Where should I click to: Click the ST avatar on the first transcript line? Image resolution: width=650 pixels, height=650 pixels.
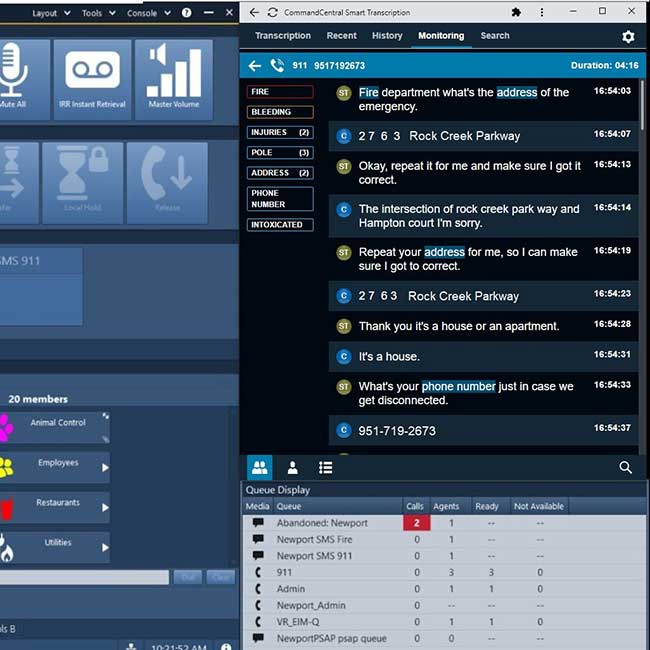point(344,92)
